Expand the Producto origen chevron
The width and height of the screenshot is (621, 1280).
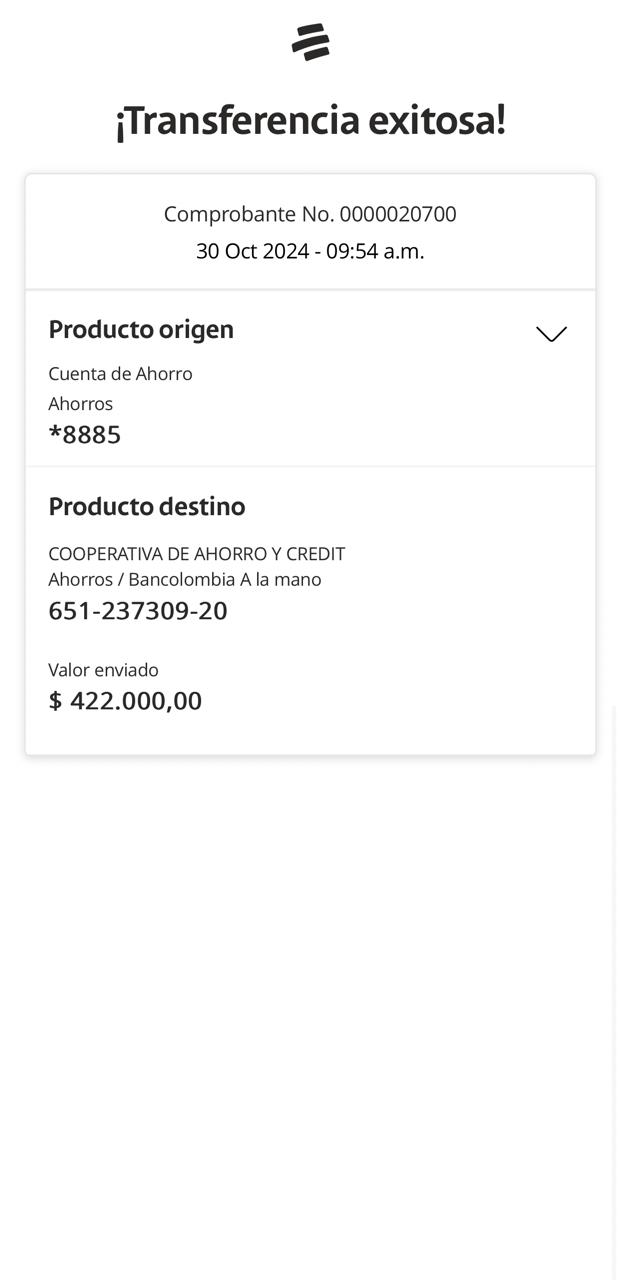[x=551, y=334]
